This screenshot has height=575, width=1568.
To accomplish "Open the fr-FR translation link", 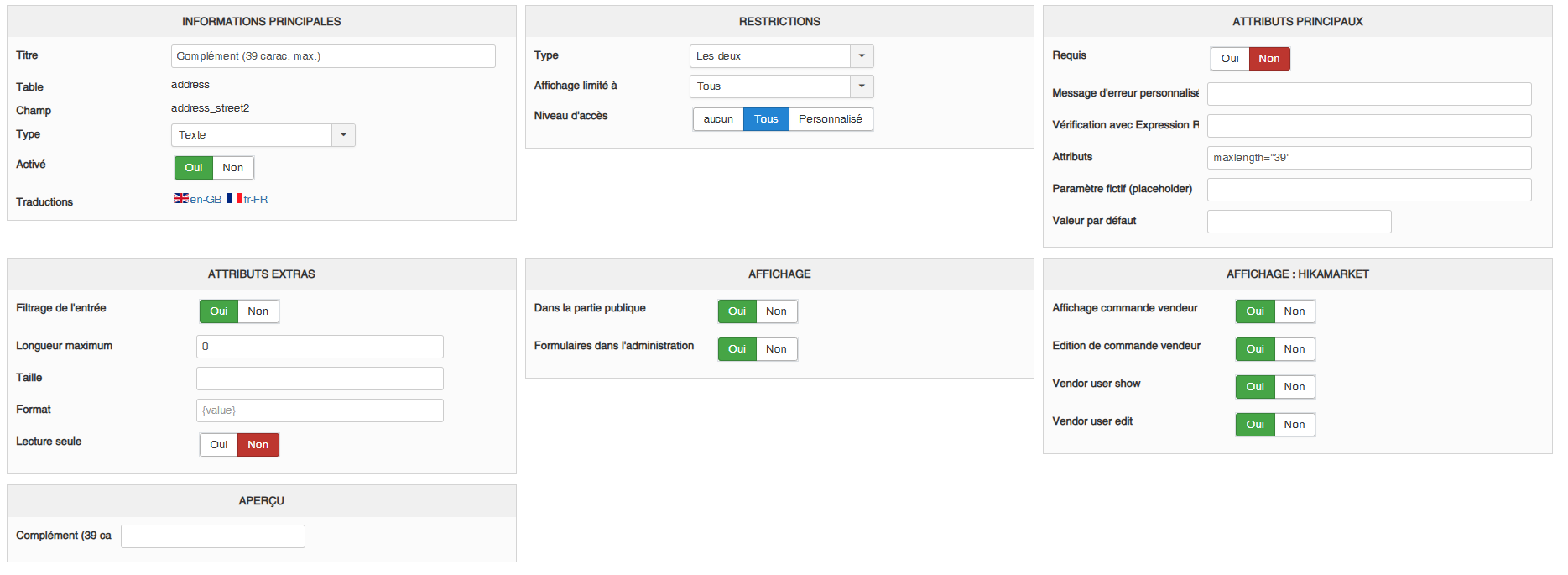I will (256, 200).
